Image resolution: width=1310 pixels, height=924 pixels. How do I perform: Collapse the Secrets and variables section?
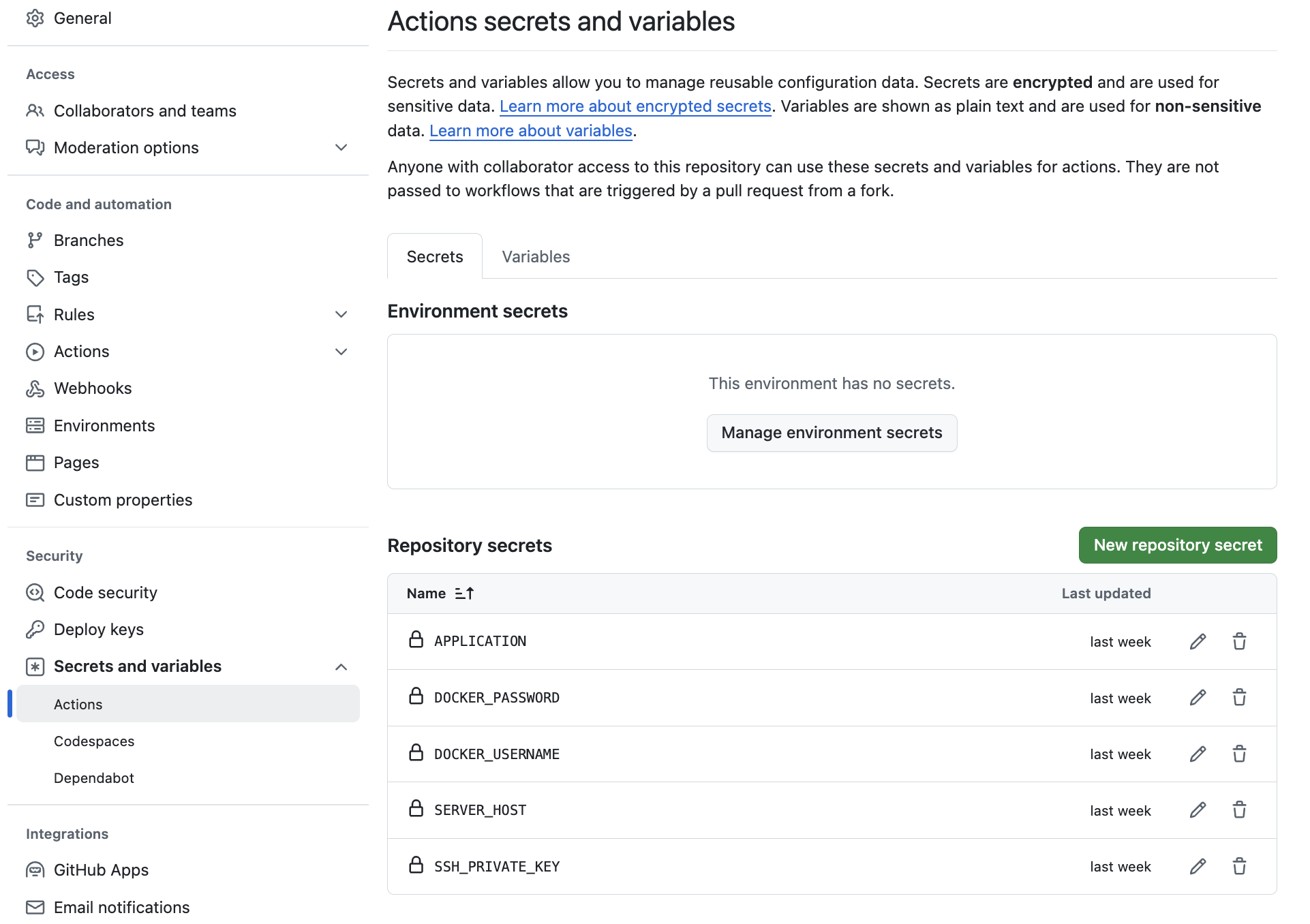pyautogui.click(x=341, y=666)
